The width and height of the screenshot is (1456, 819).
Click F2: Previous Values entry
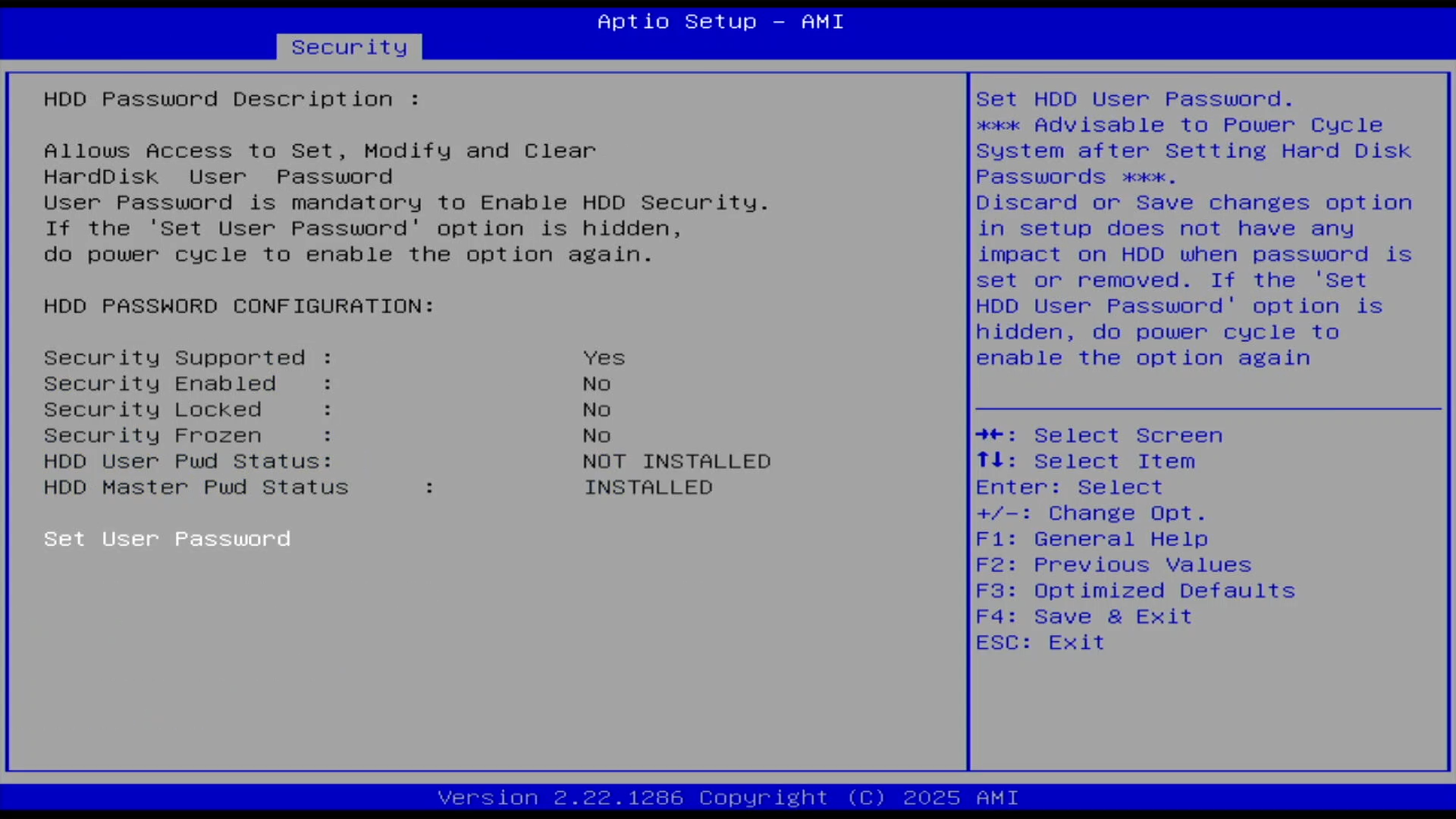click(1112, 565)
